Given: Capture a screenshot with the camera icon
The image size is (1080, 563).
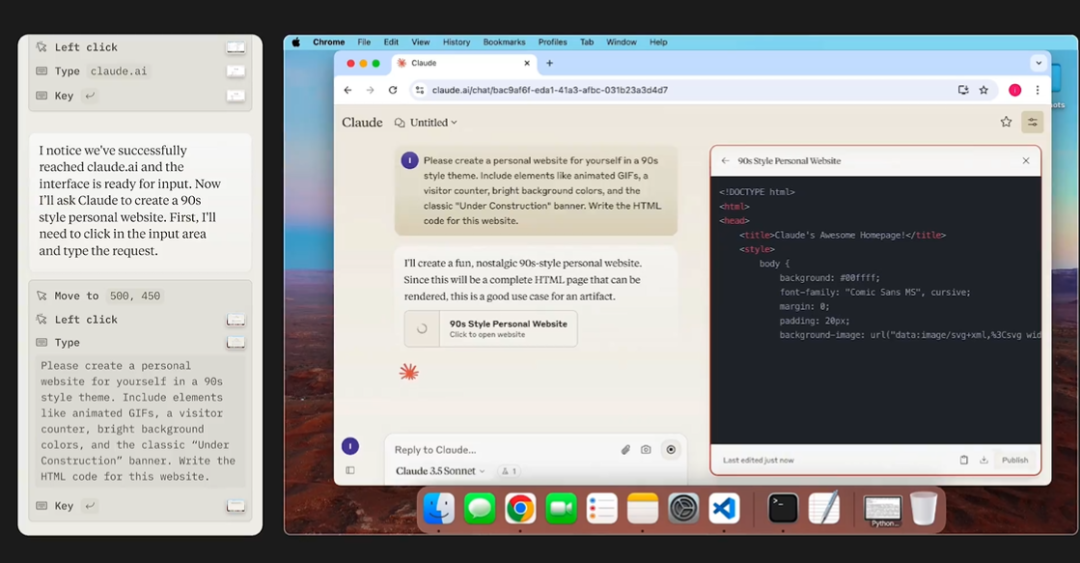Looking at the screenshot, I should point(645,449).
